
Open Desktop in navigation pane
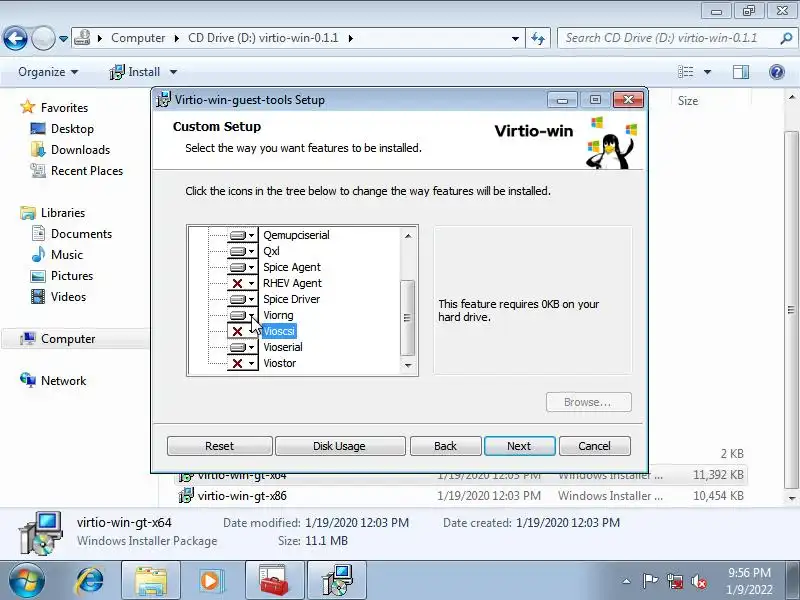click(72, 129)
